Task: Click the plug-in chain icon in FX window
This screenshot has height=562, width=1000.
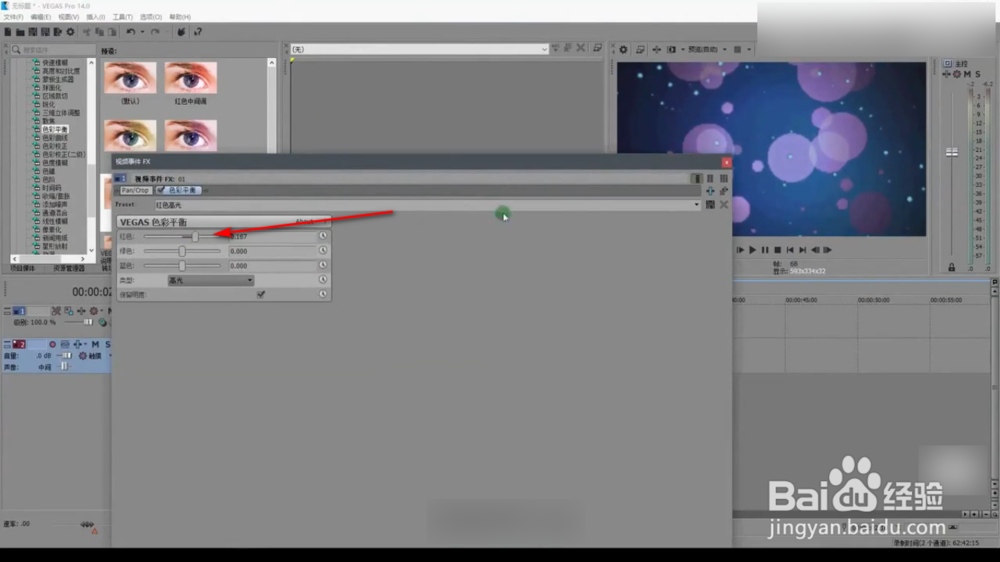Action: click(710, 191)
